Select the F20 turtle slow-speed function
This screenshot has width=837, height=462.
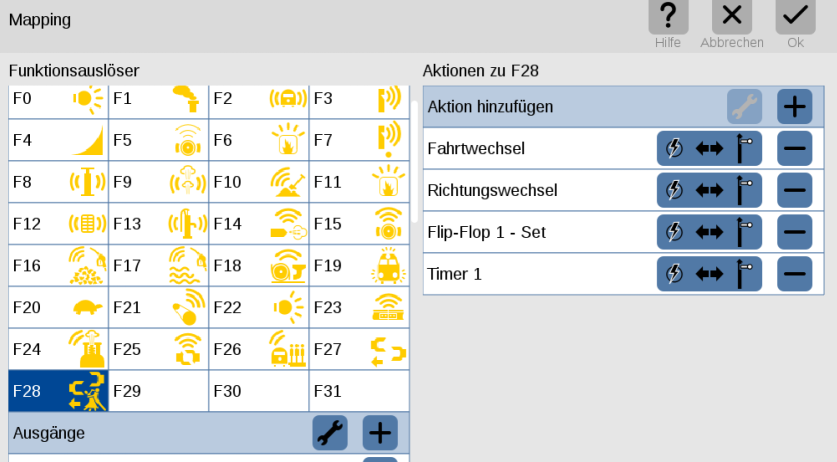58,308
